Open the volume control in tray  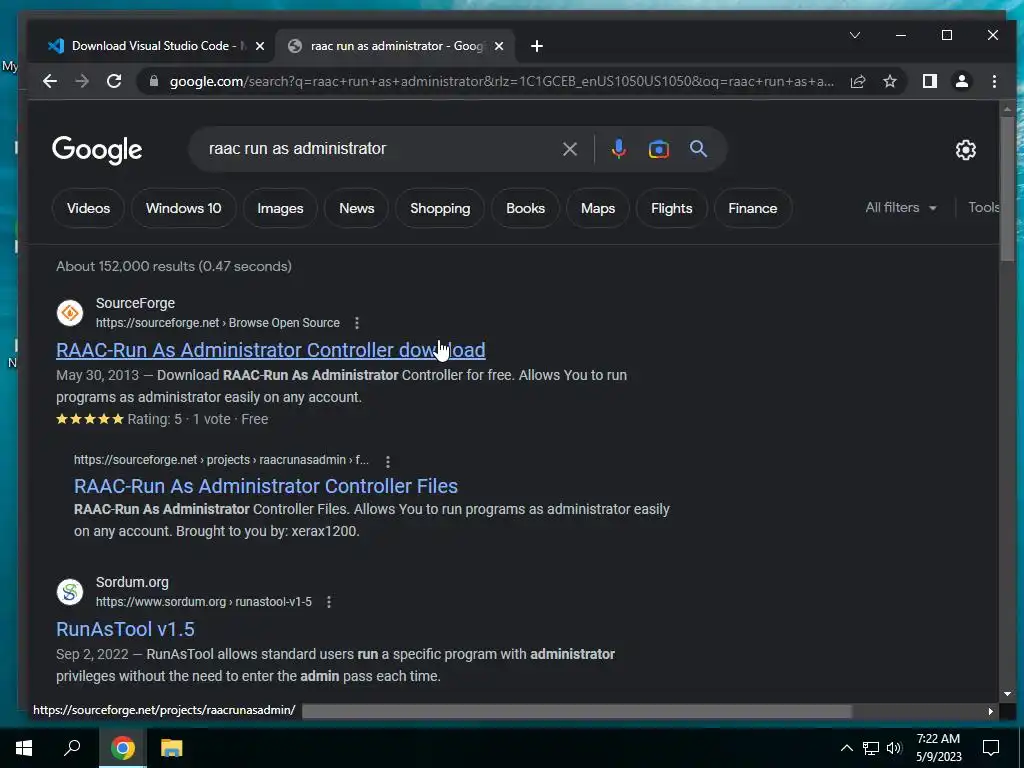(x=894, y=748)
